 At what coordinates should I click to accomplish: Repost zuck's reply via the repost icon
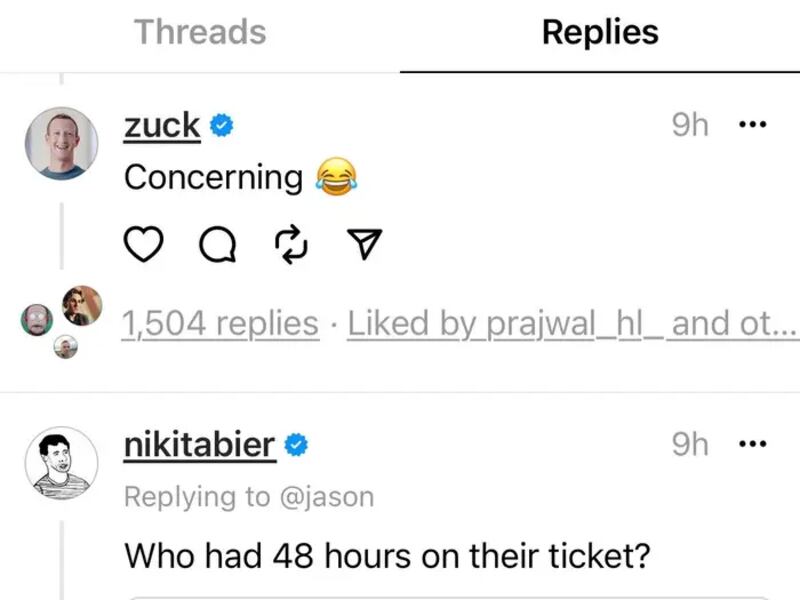point(291,243)
